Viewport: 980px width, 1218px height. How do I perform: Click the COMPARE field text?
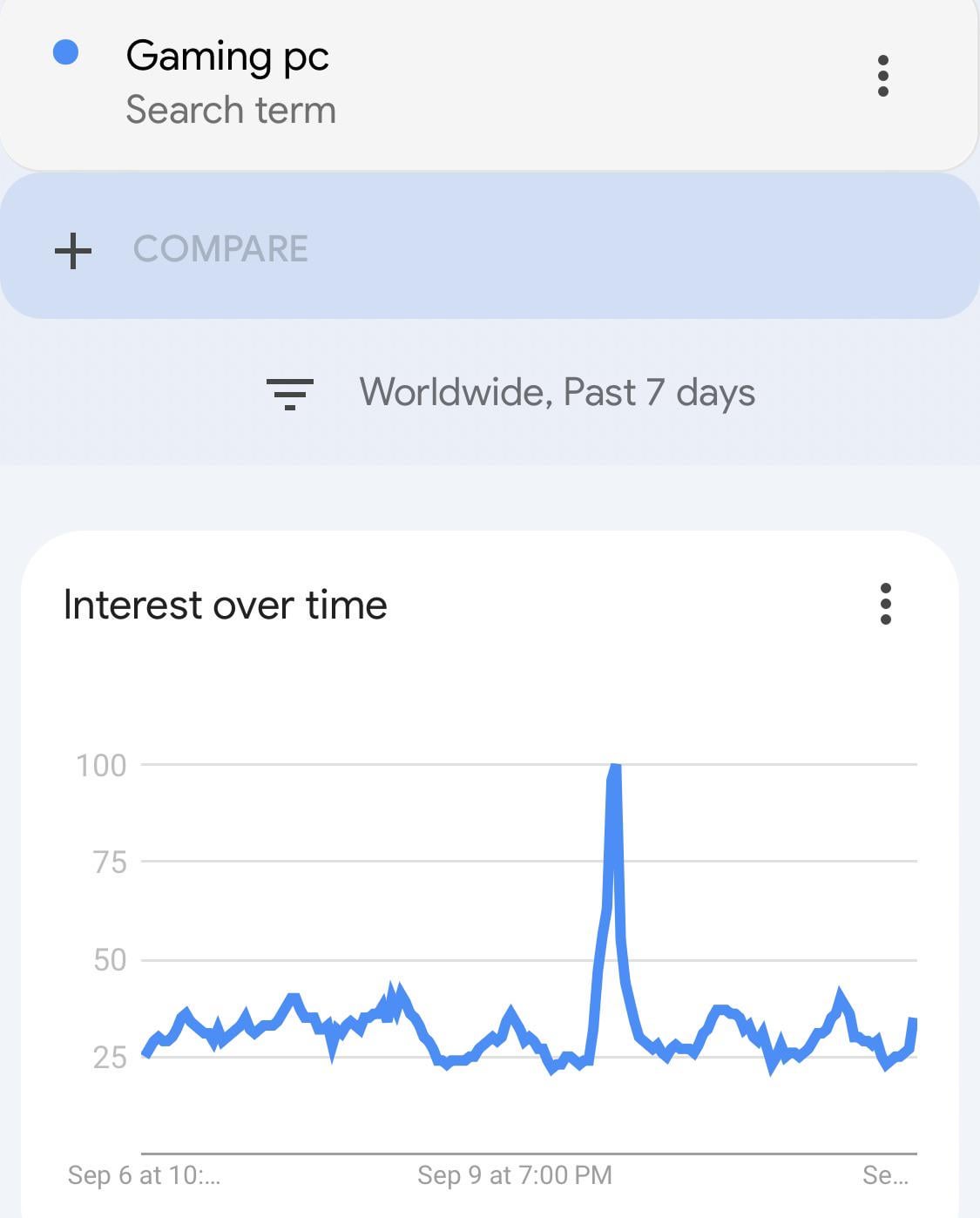[x=220, y=249]
